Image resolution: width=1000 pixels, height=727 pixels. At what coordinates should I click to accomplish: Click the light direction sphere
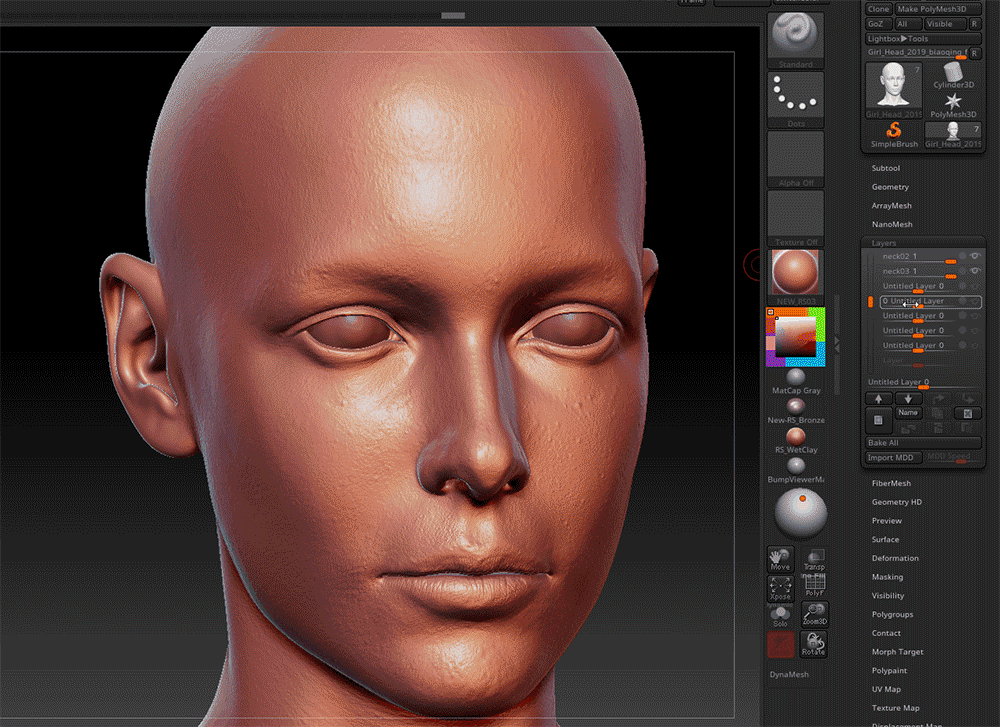click(800, 513)
